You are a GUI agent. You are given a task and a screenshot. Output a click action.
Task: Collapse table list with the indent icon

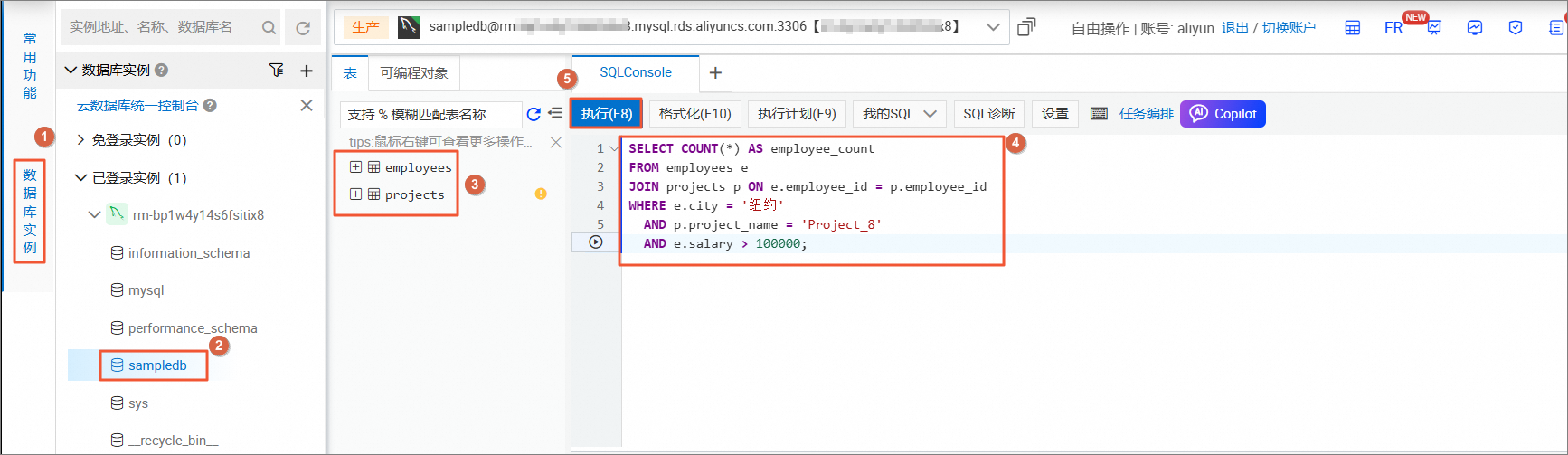tap(555, 113)
